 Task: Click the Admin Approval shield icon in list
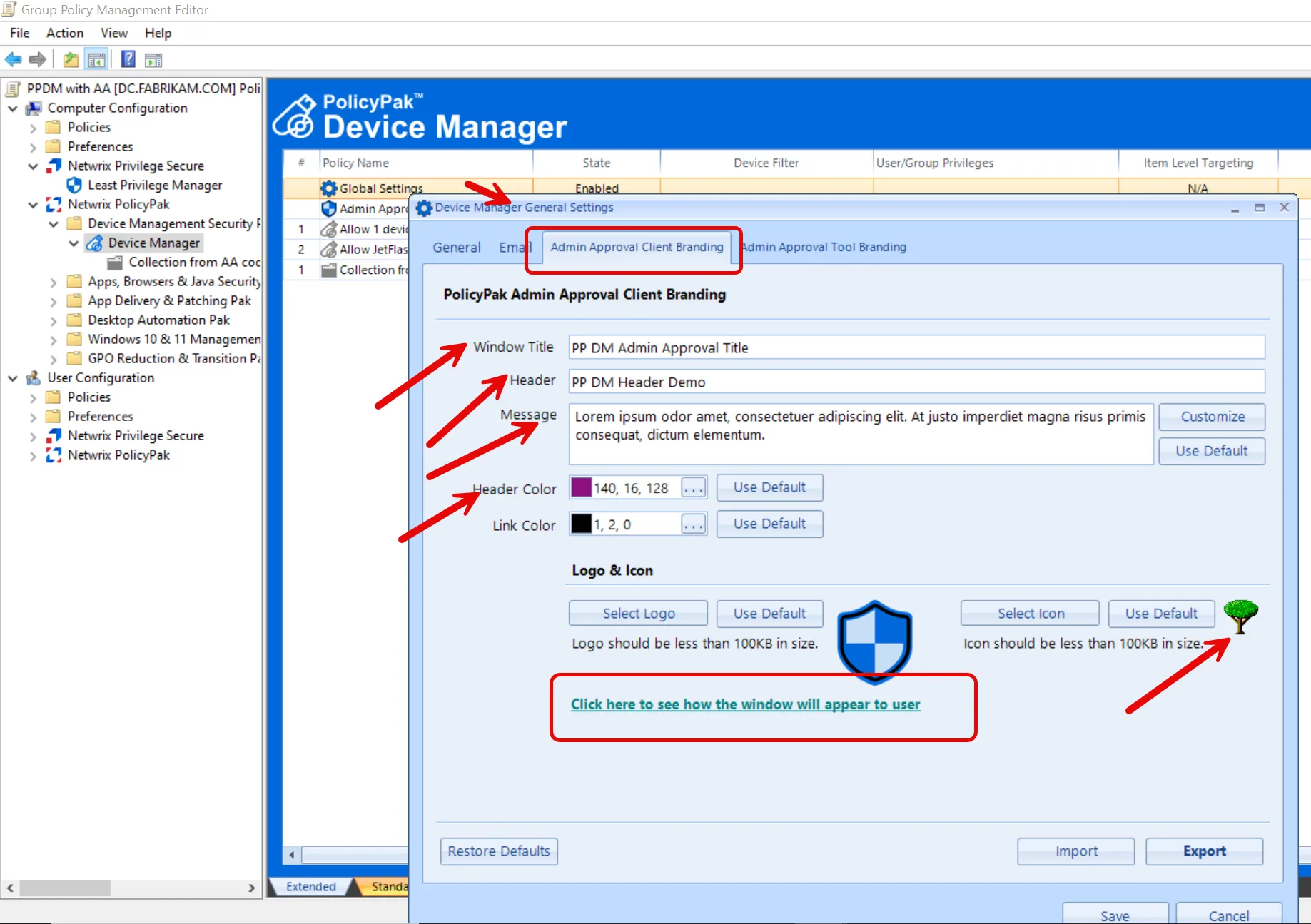click(x=329, y=208)
